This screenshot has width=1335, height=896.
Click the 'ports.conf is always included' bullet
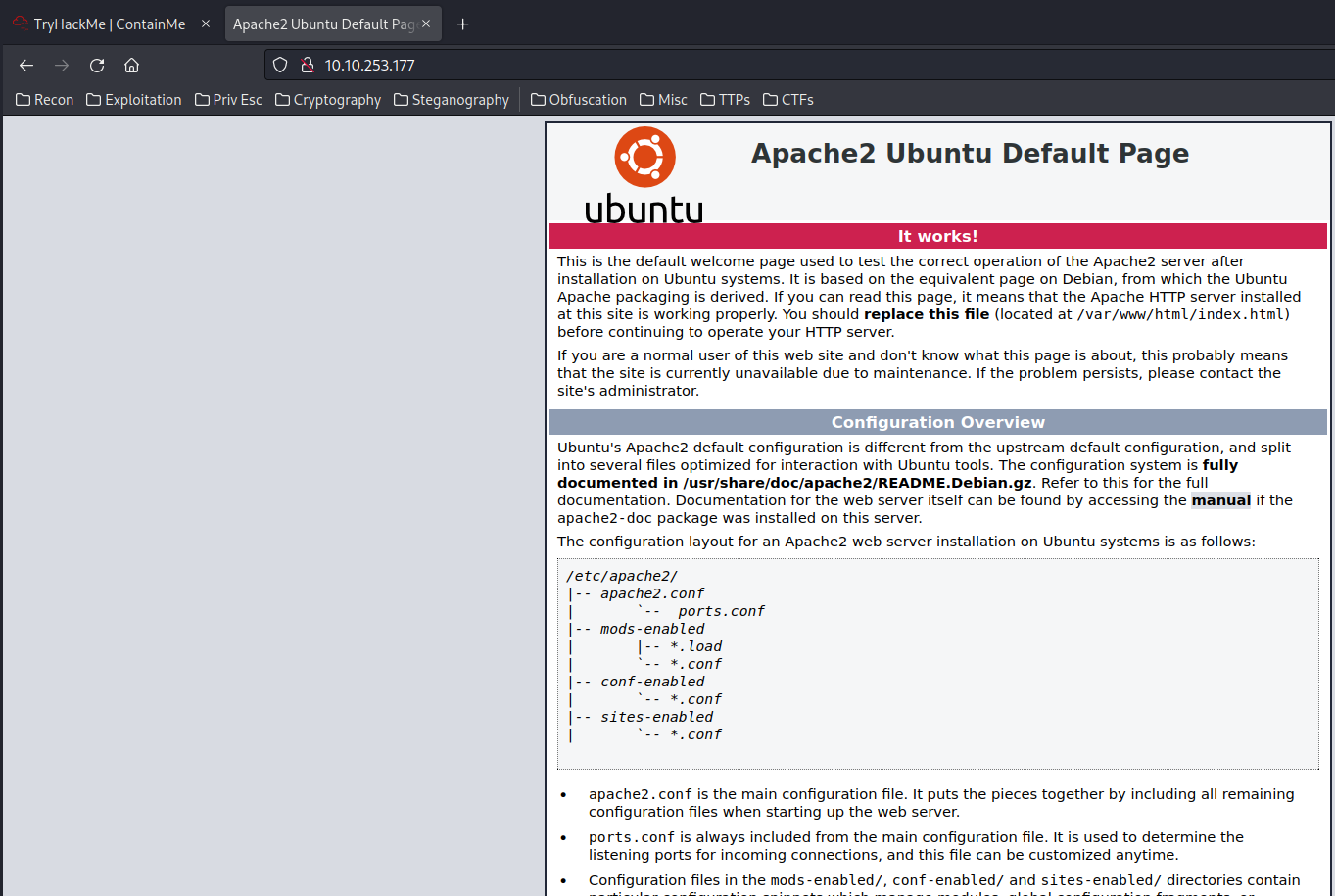point(917,846)
